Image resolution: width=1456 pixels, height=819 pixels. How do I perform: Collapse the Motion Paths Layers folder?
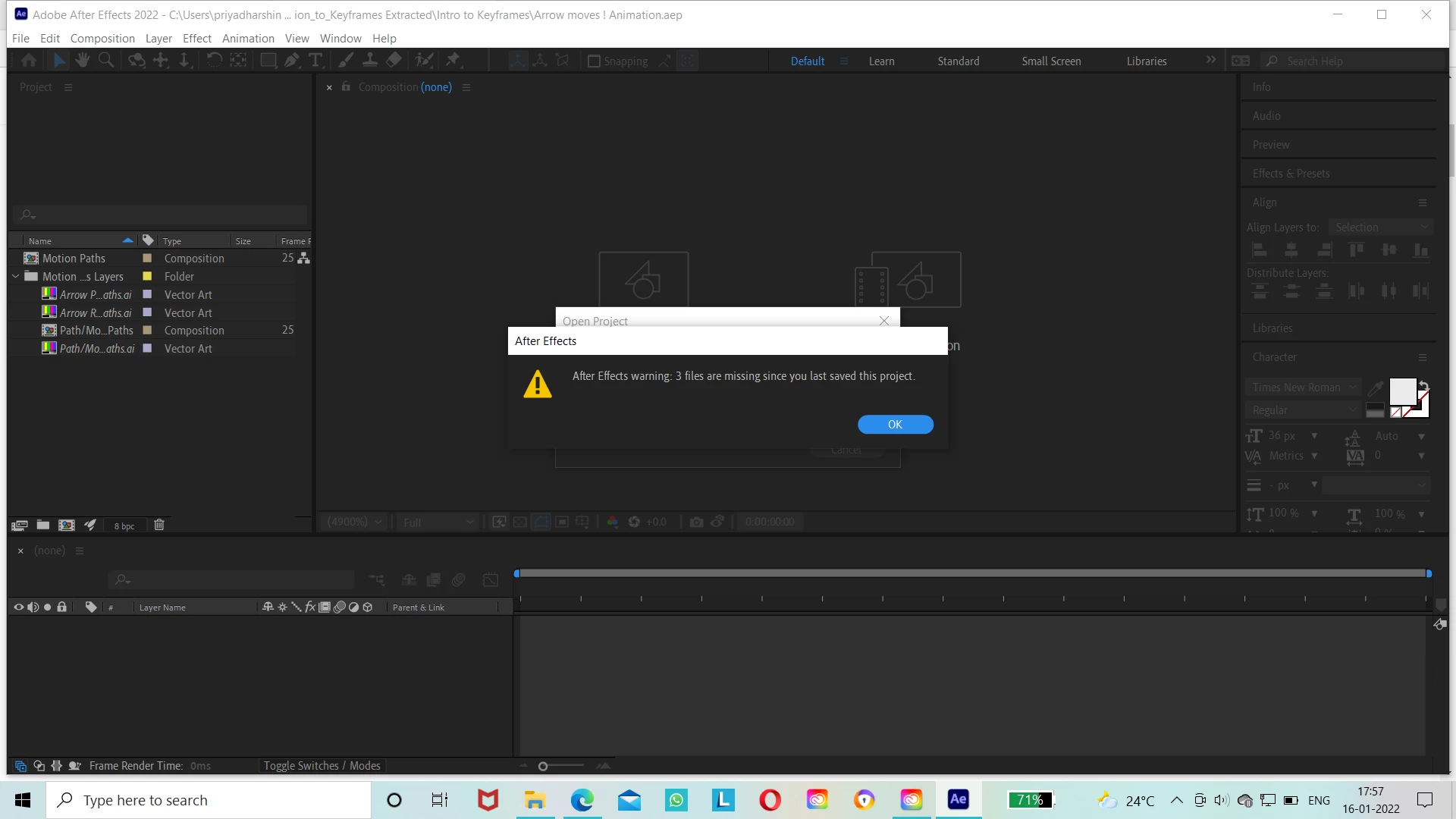click(x=16, y=277)
